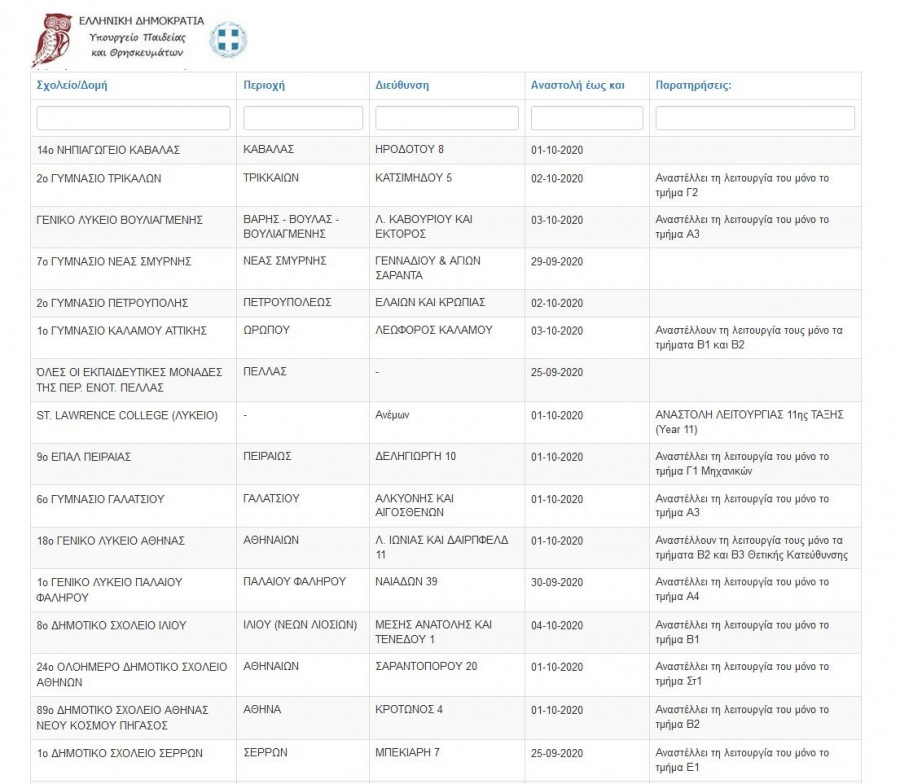Focus the Σχολείο/Δομή filter input field
The width and height of the screenshot is (900, 784).
click(x=132, y=118)
